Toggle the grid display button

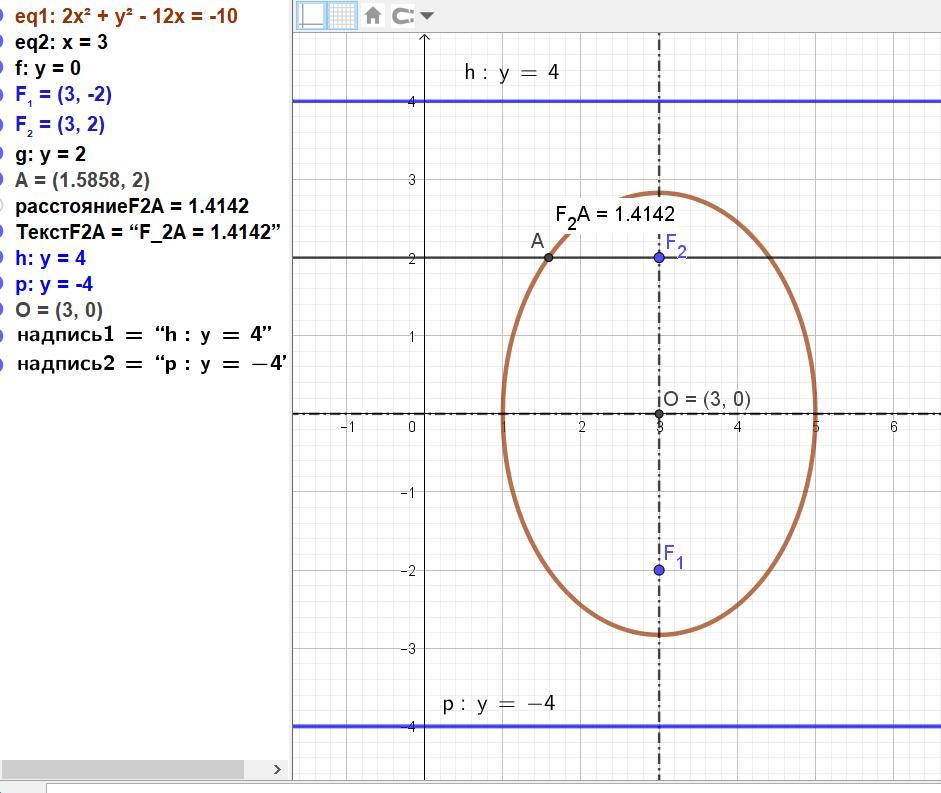(x=343, y=15)
